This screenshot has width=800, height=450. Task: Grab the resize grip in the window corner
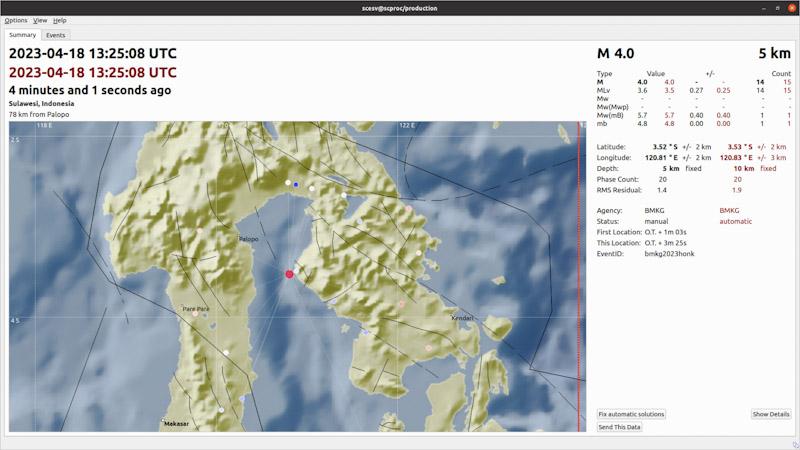tap(794, 444)
